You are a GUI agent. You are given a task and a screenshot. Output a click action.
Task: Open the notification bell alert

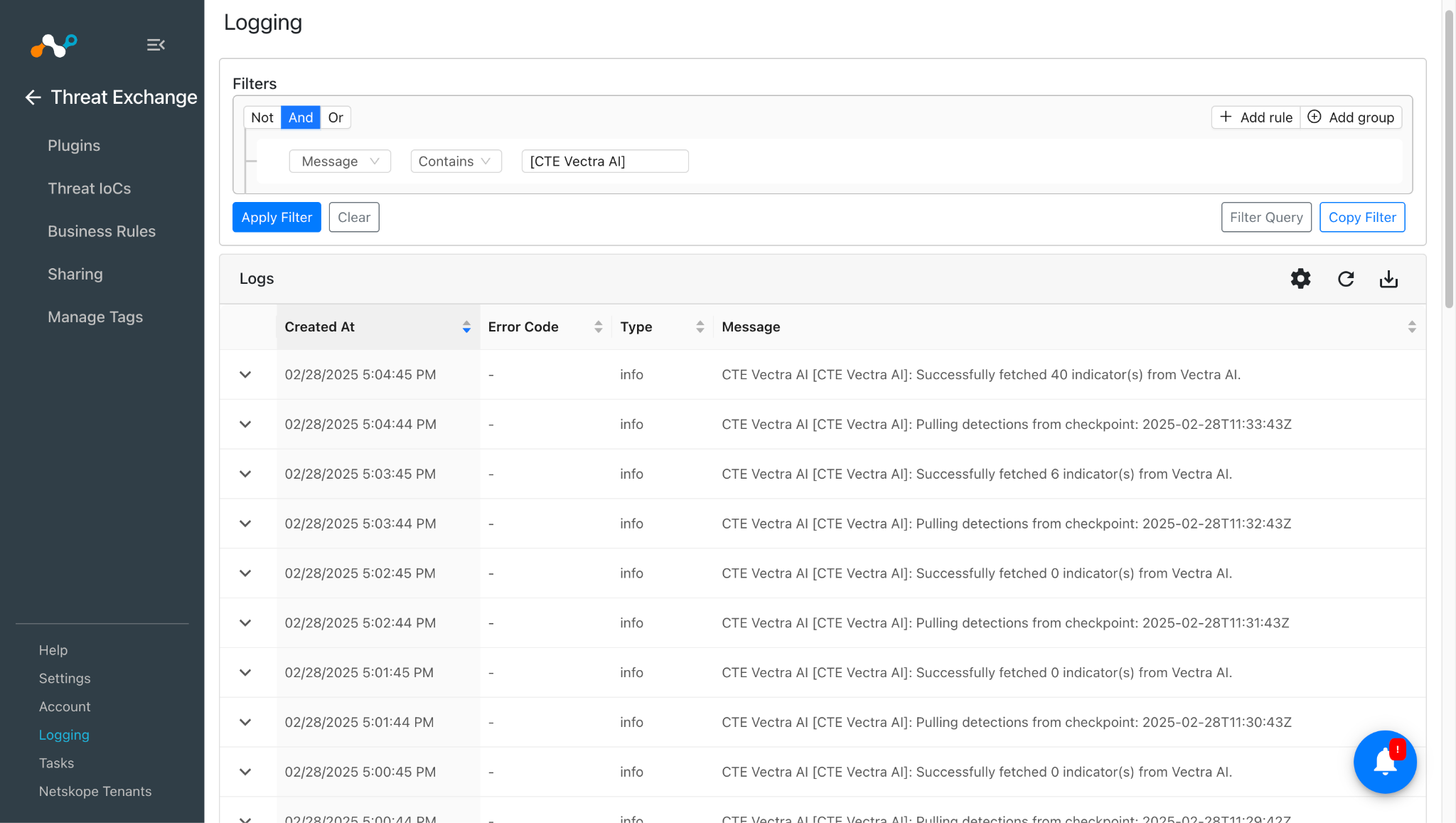[x=1384, y=762]
